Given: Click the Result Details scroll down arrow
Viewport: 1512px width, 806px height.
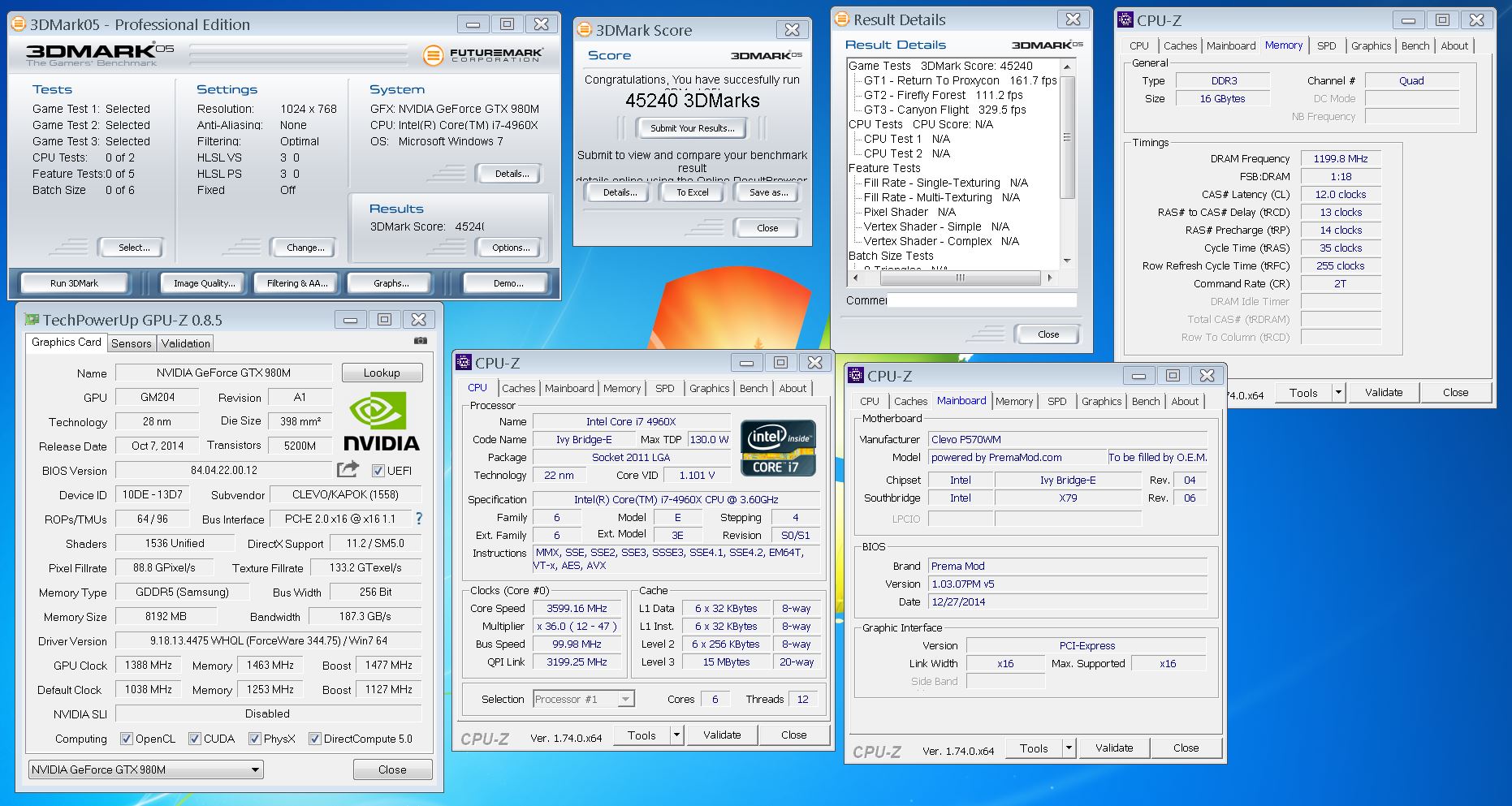Looking at the screenshot, I should 1068,261.
